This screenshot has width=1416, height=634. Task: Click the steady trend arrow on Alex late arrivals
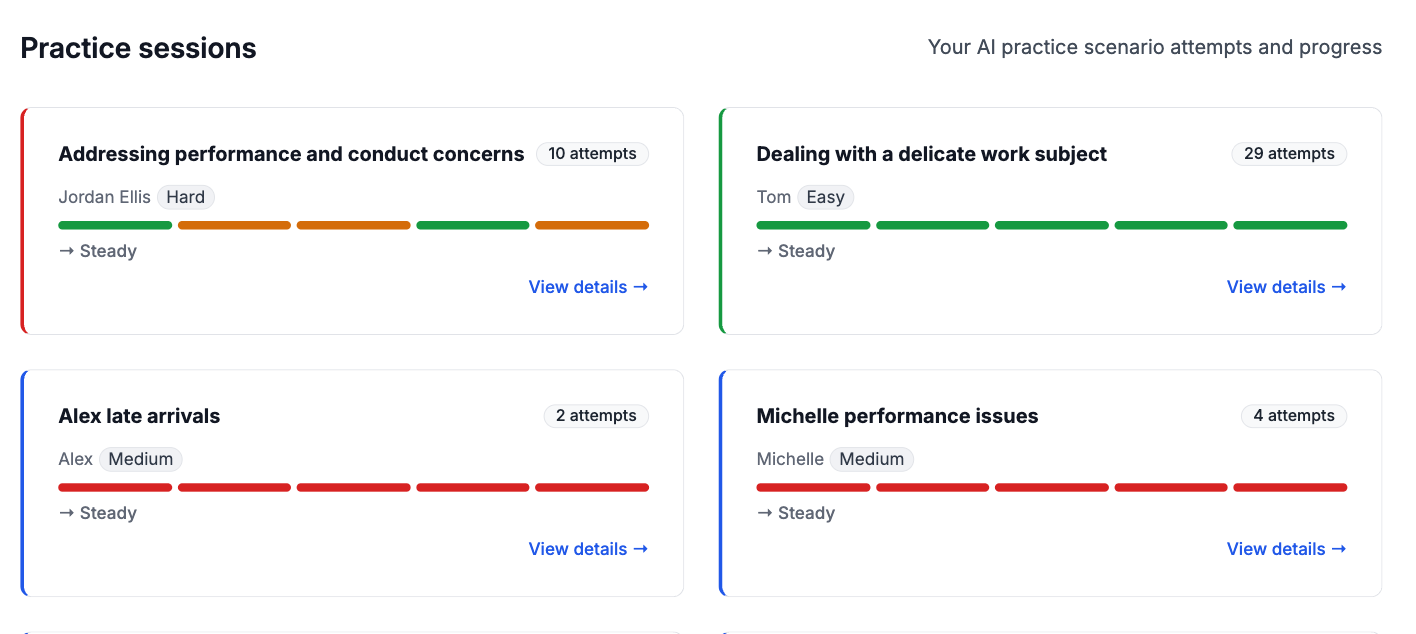[x=66, y=512]
